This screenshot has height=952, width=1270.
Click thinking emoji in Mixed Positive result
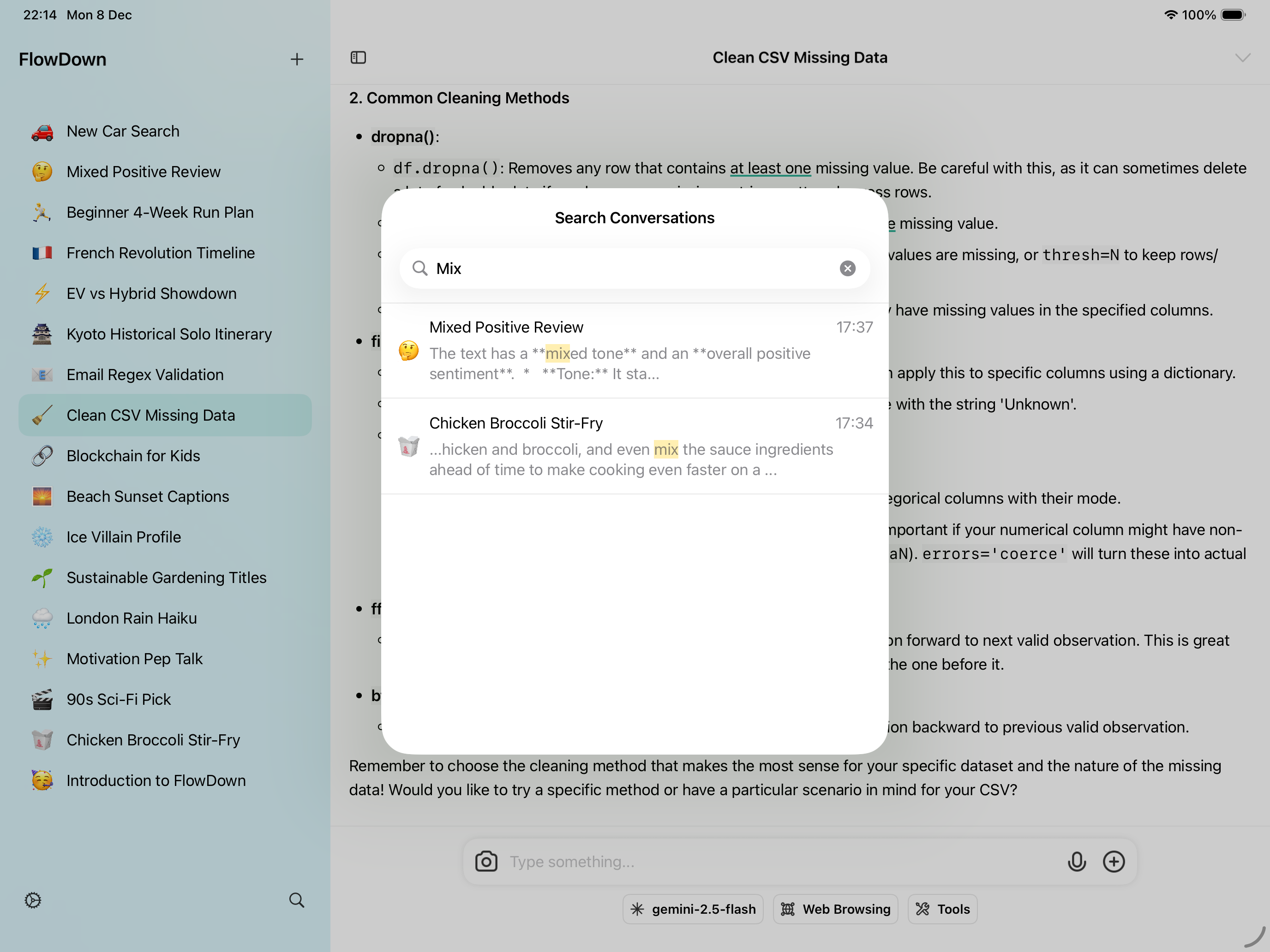[409, 351]
